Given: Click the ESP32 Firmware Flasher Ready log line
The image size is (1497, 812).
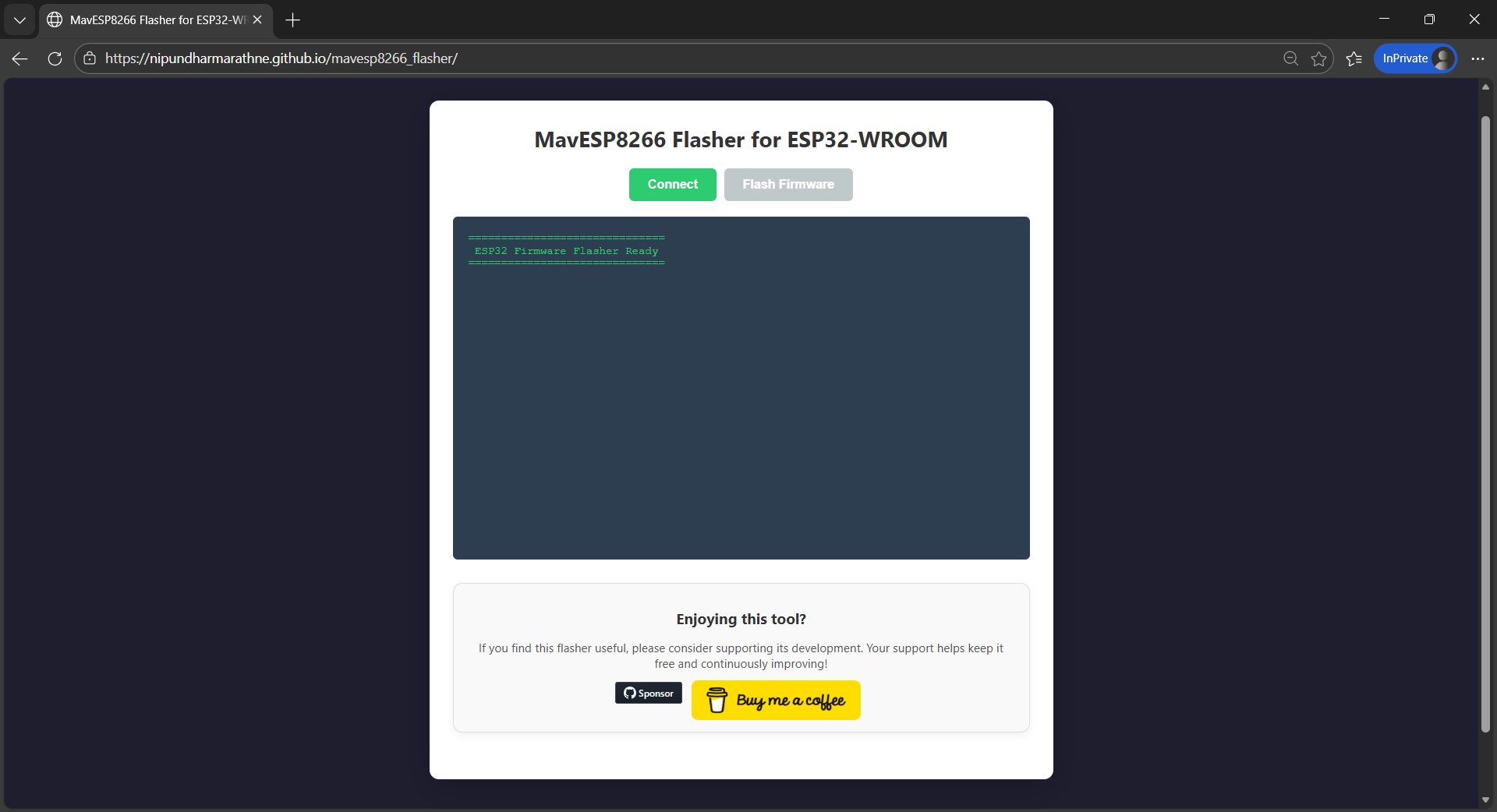Looking at the screenshot, I should click(566, 251).
